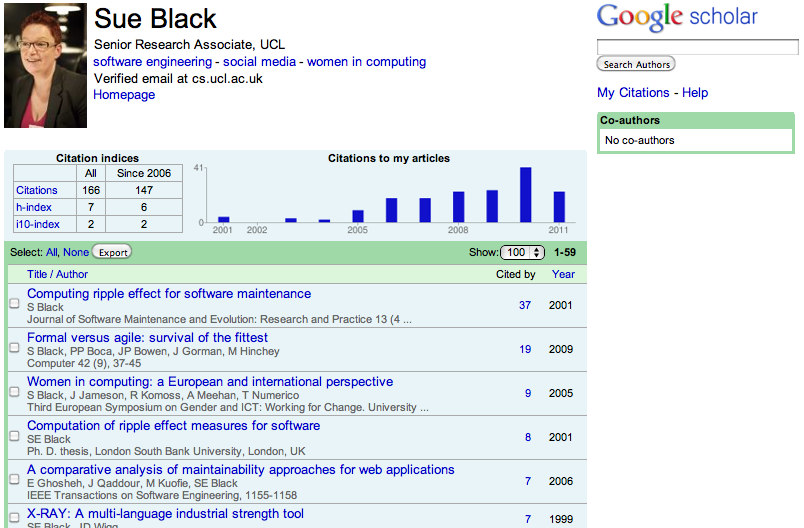Open the 37 citations count link

tap(525, 305)
